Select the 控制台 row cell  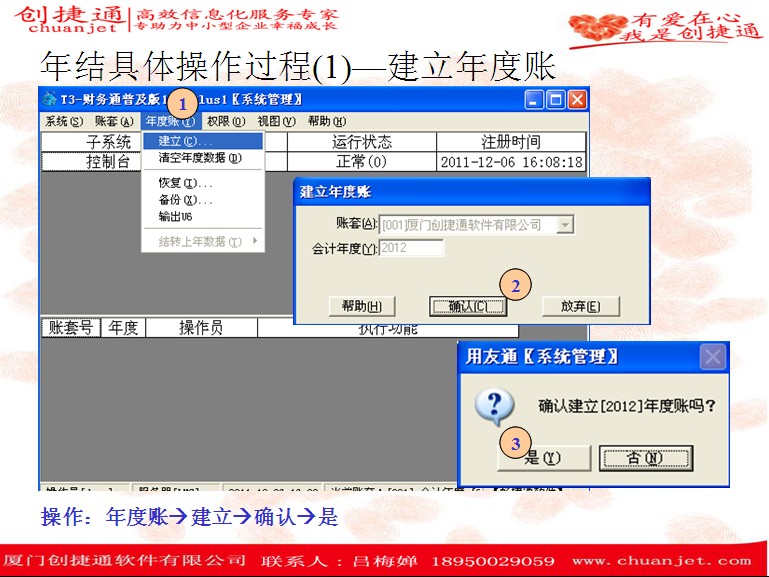pos(92,162)
